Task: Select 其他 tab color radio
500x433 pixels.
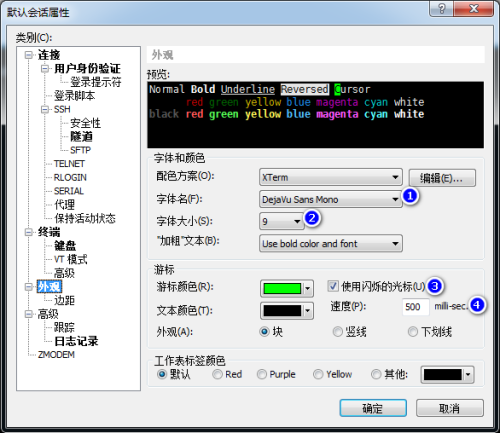Action: tap(376, 374)
